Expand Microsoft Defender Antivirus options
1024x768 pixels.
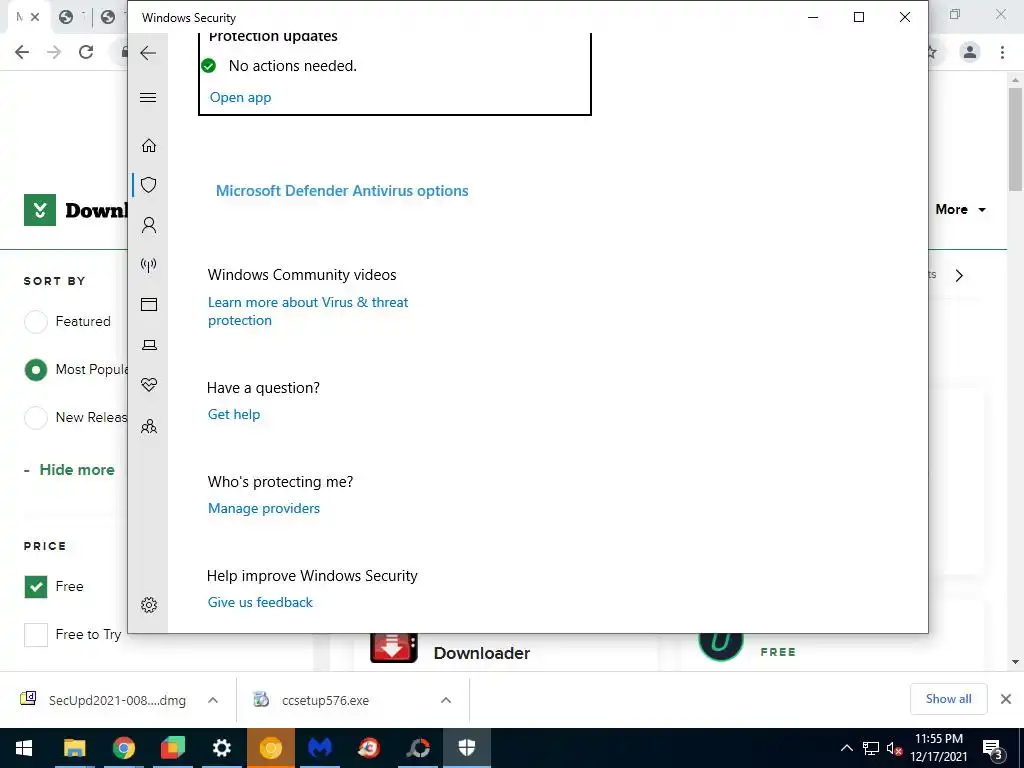point(342,191)
